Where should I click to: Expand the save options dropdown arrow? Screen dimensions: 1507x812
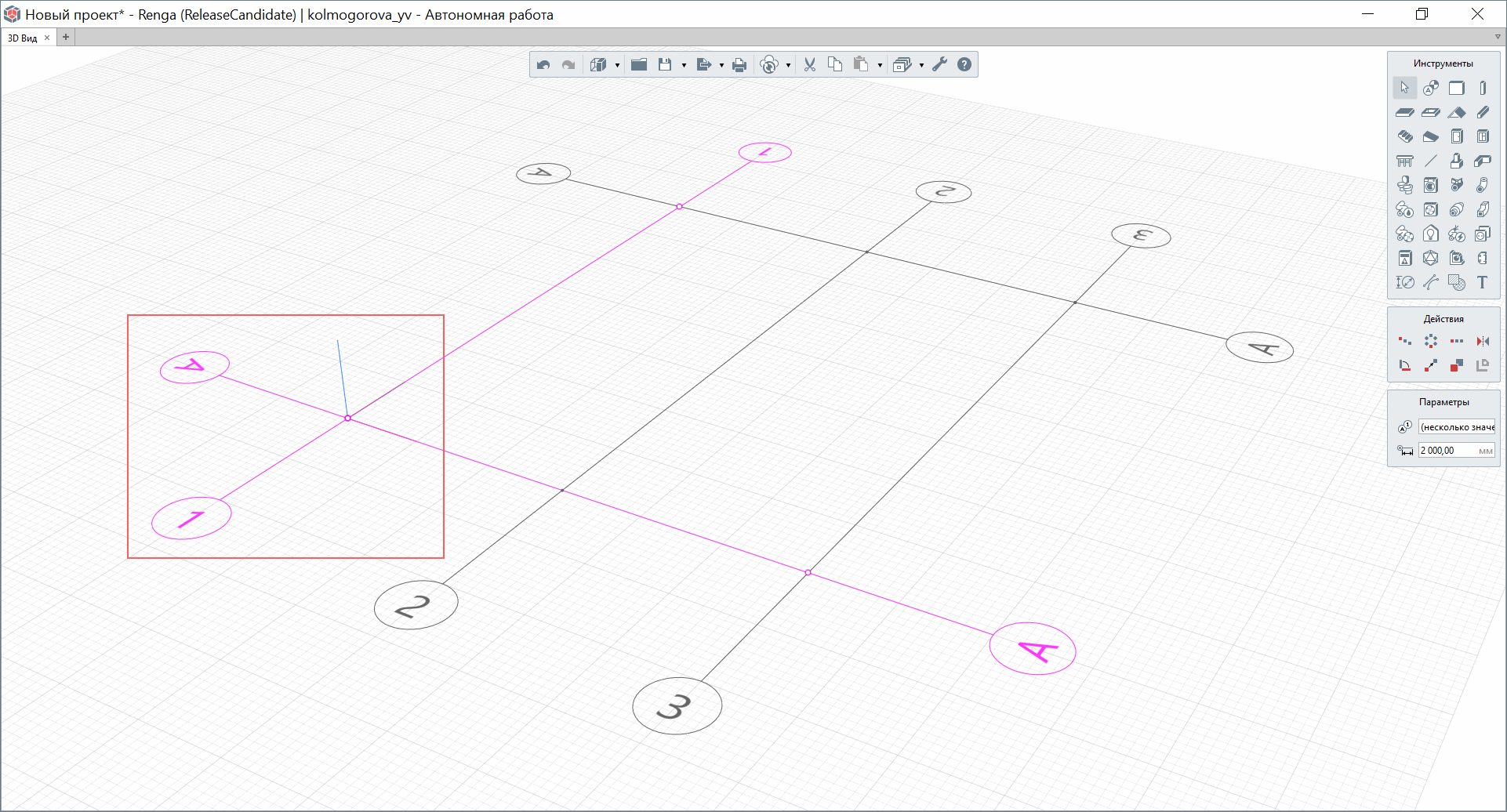(684, 65)
